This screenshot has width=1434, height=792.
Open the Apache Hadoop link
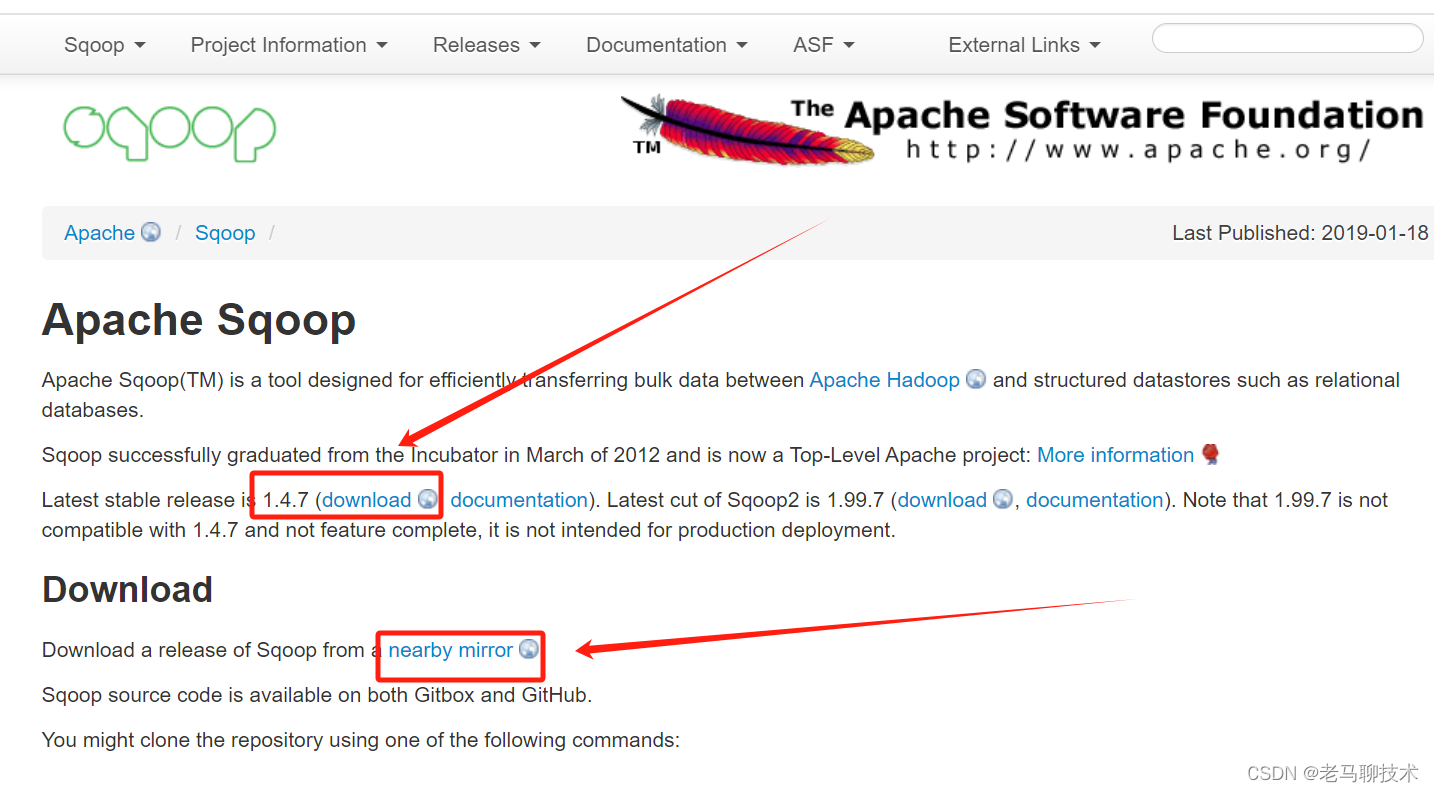pos(884,380)
